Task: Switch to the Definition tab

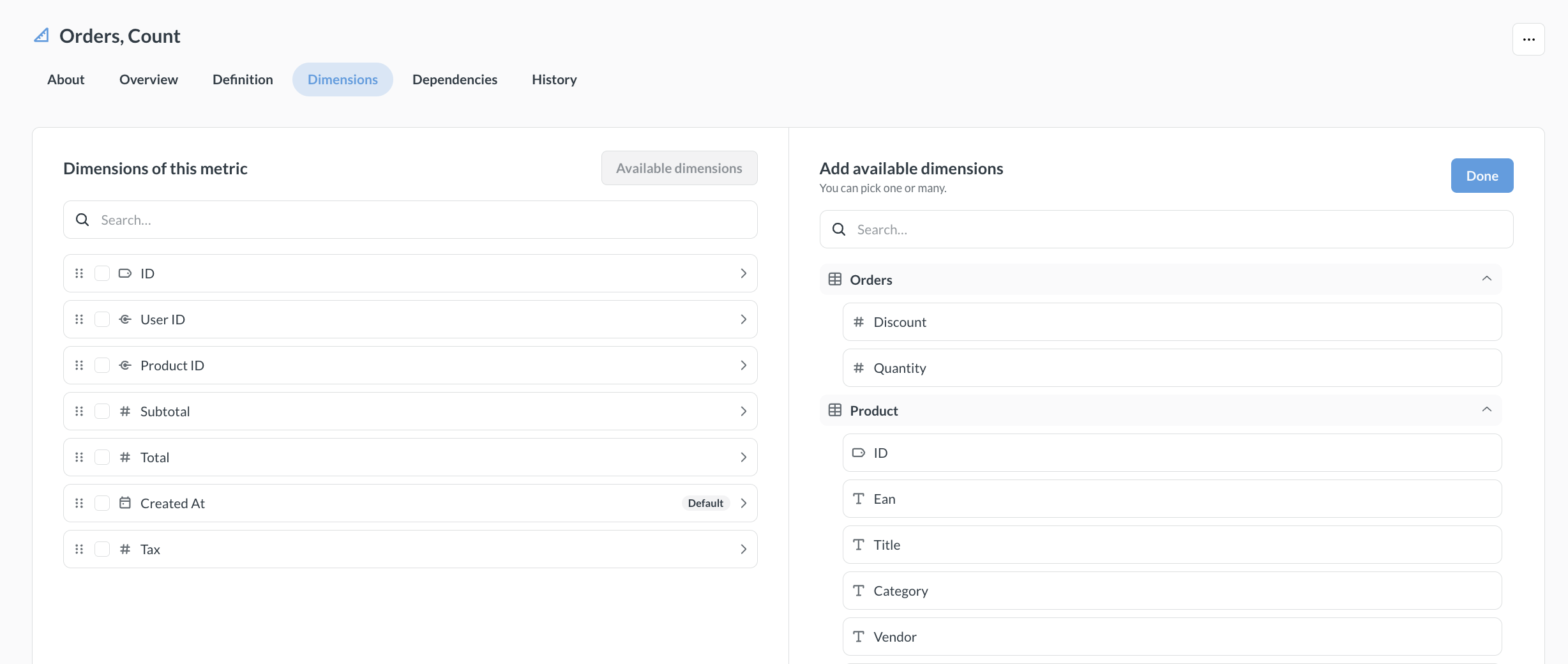Action: click(243, 79)
